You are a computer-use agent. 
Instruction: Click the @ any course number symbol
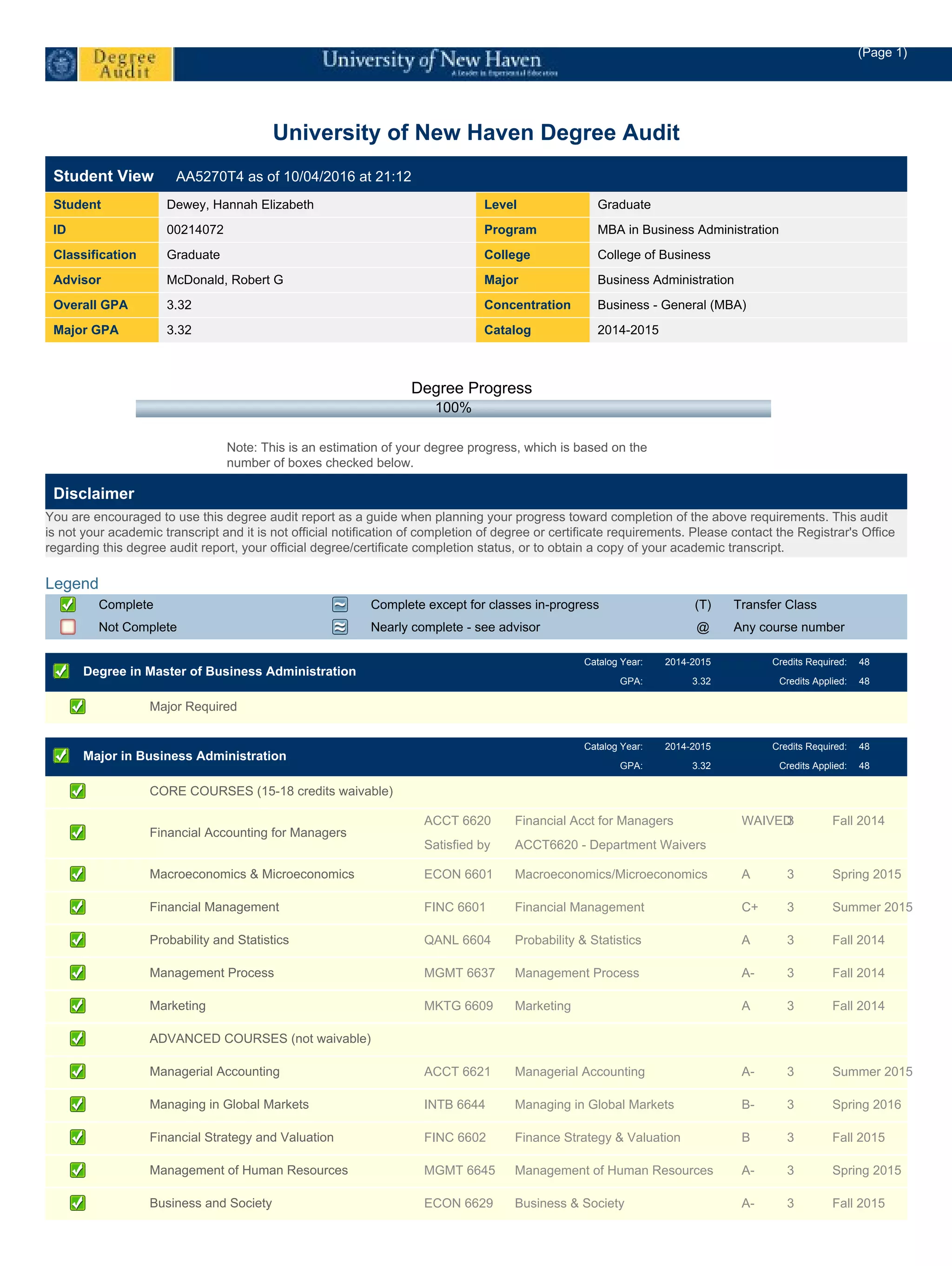(702, 627)
